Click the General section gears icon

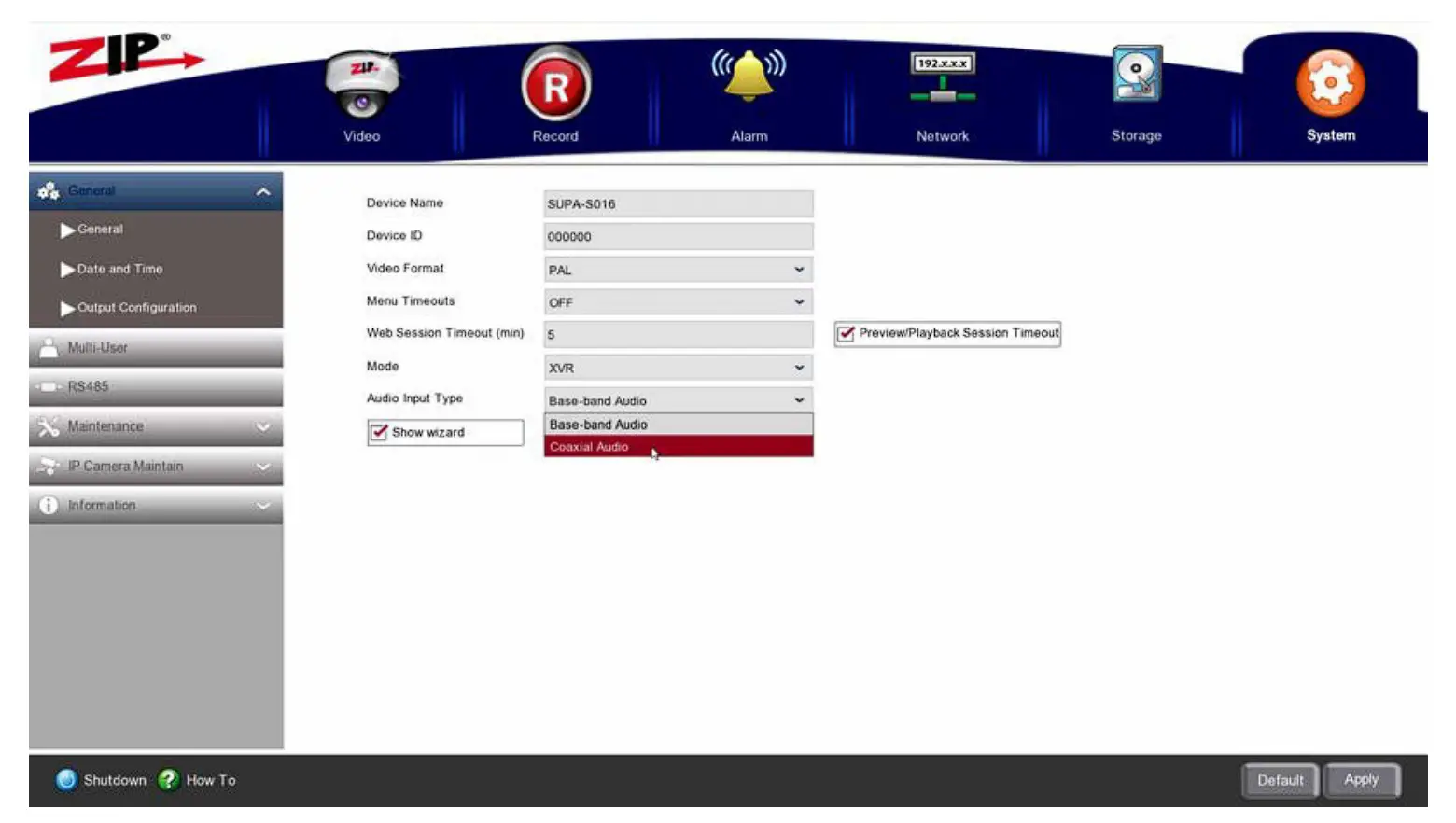pos(49,191)
